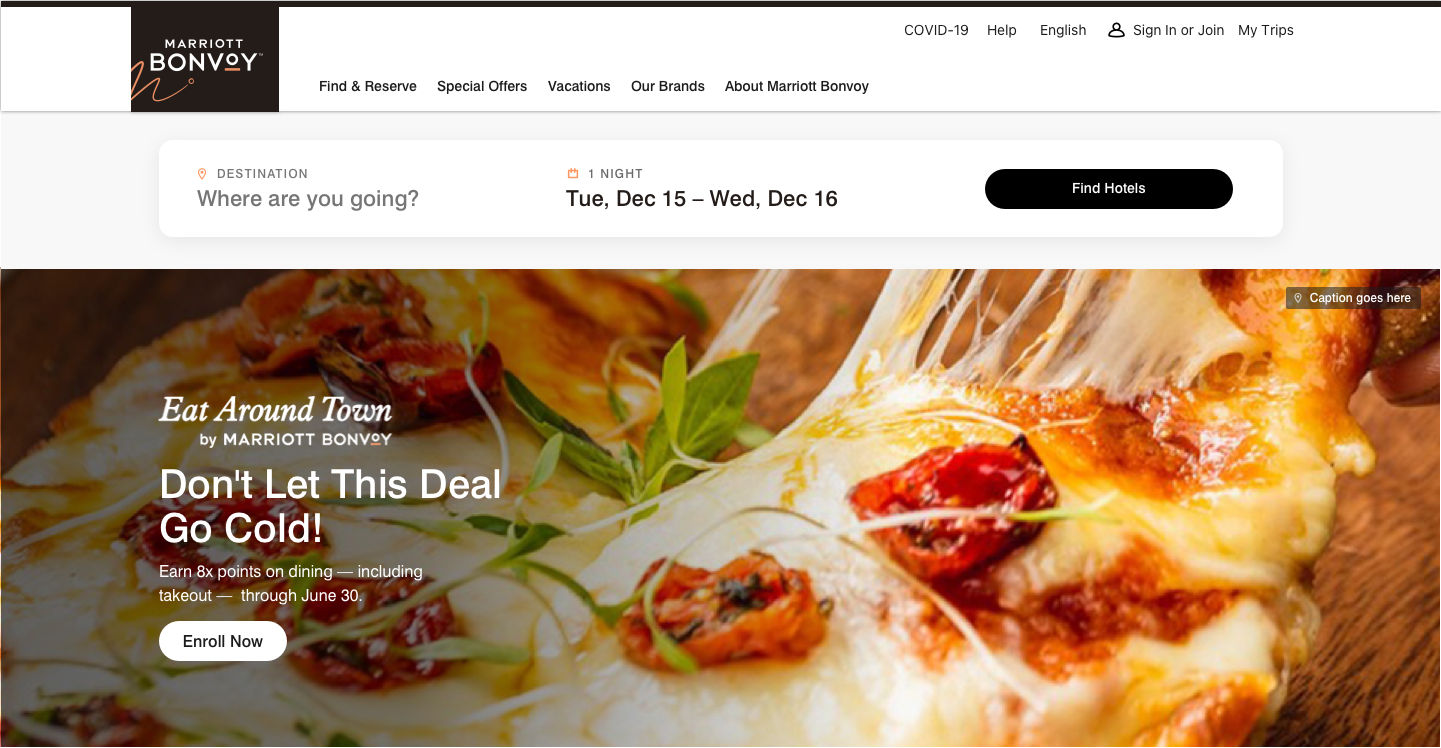Select the Tue, Dec 15 – Wed, Dec 16 dates
This screenshot has height=748, width=1441.
702,199
